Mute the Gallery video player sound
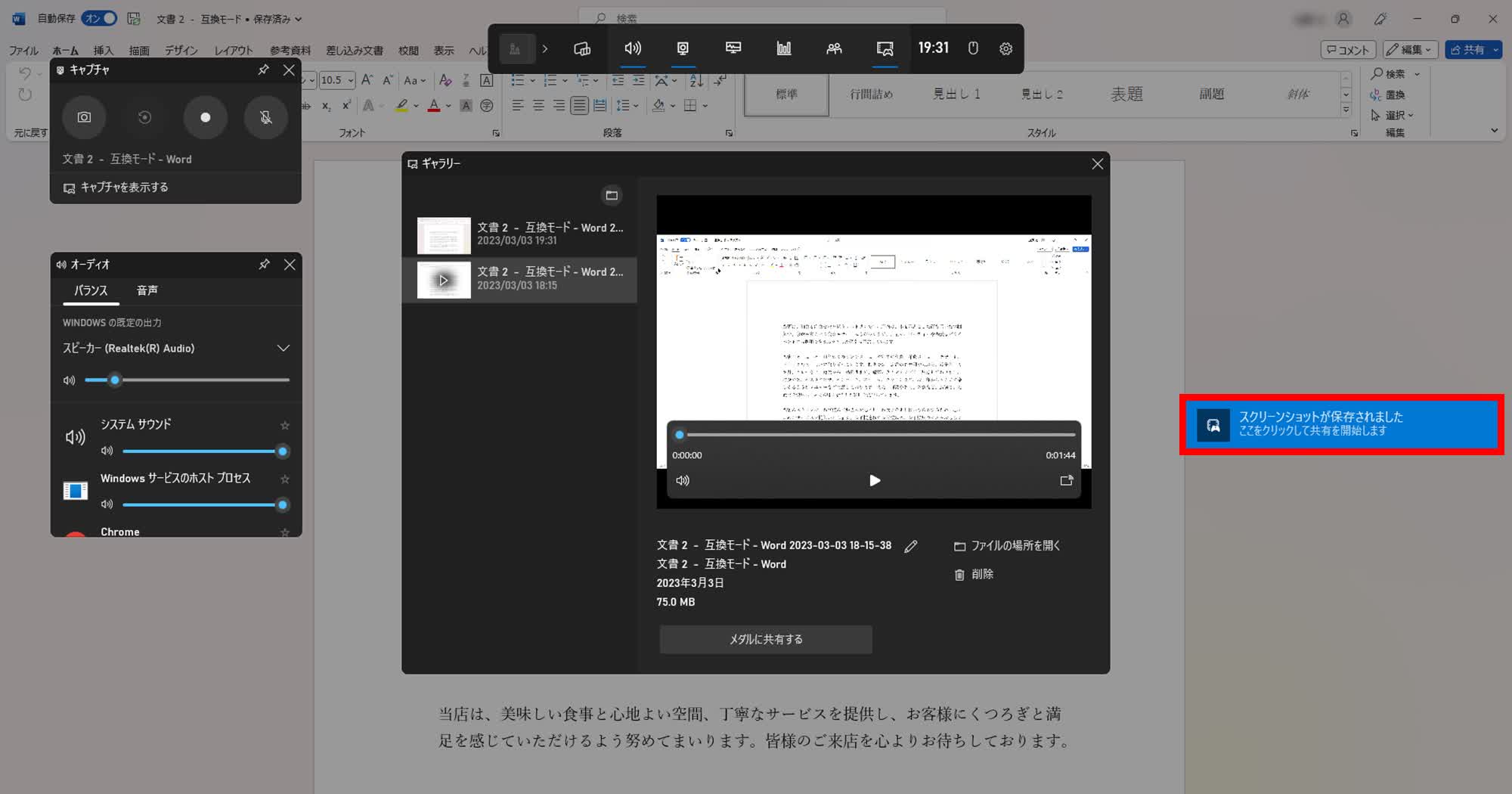 click(x=683, y=480)
